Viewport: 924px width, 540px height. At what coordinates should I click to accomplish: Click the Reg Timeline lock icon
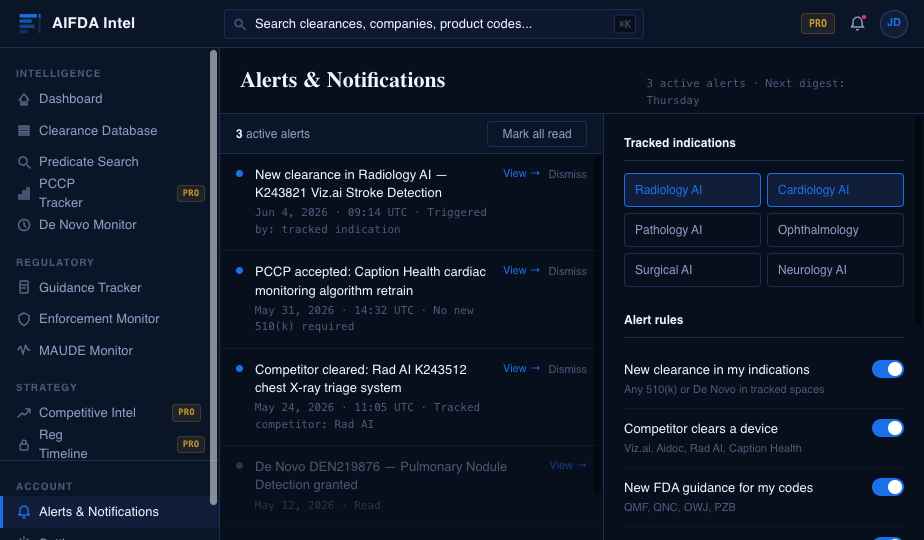(x=24, y=444)
